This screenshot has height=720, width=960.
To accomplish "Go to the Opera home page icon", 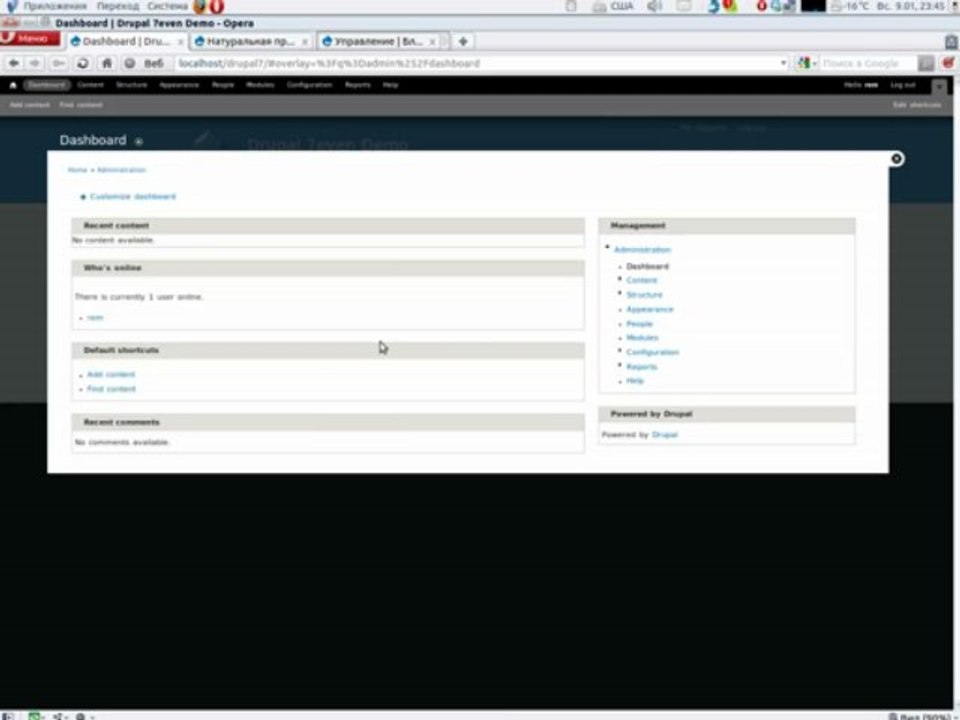I will click(x=107, y=63).
